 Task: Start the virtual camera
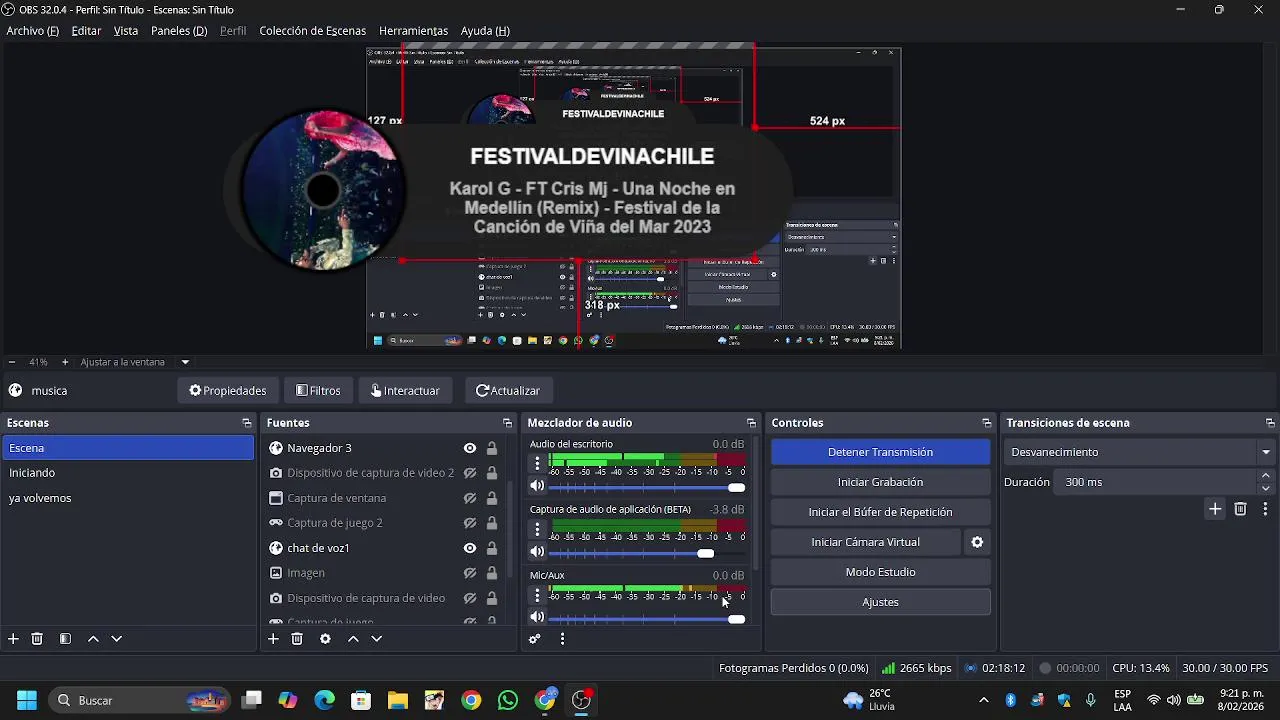(x=866, y=542)
